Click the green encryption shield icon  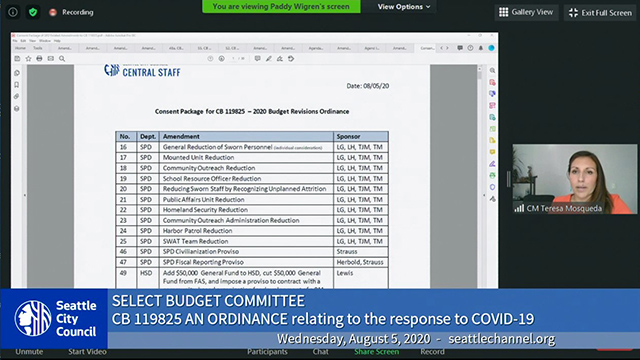click(33, 12)
